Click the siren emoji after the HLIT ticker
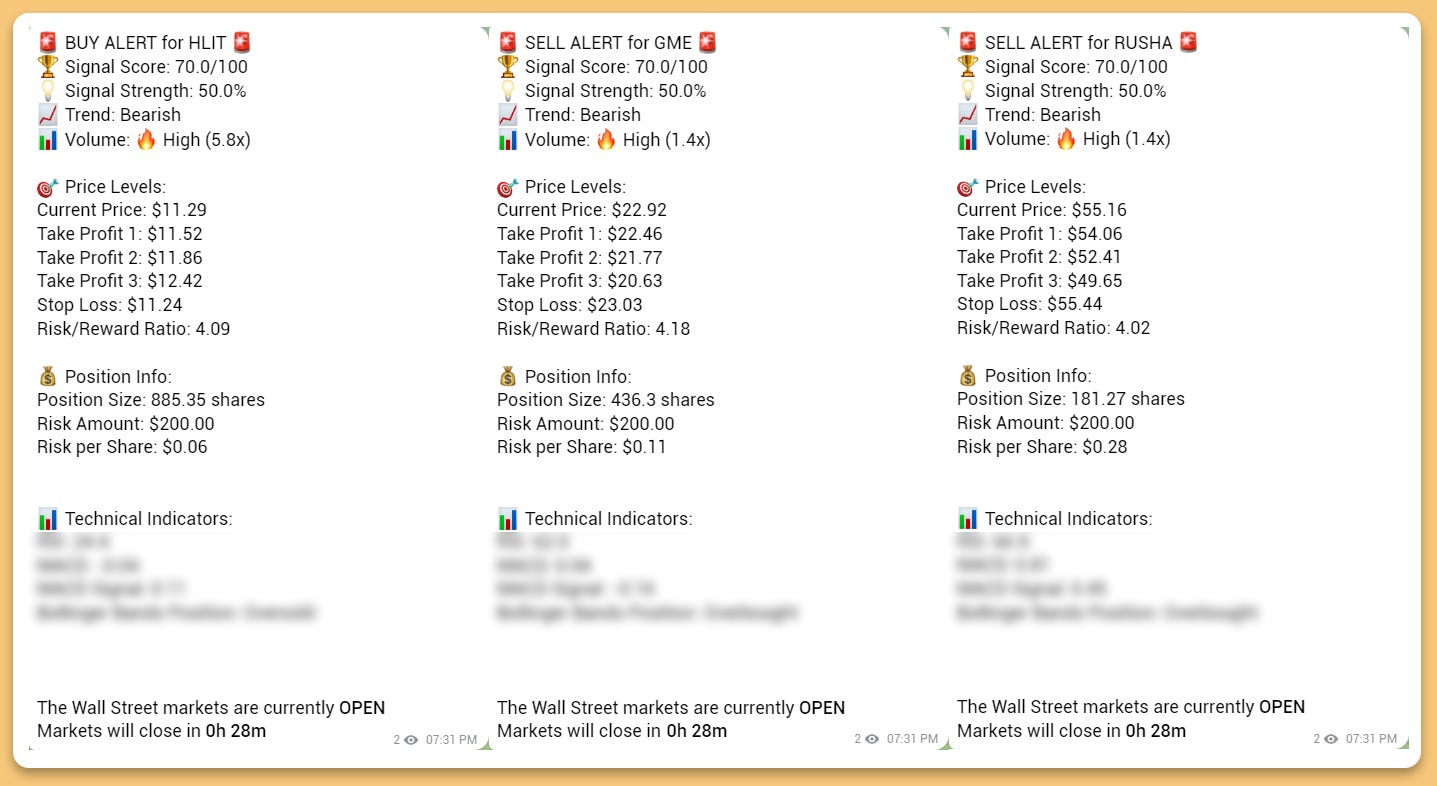 241,42
